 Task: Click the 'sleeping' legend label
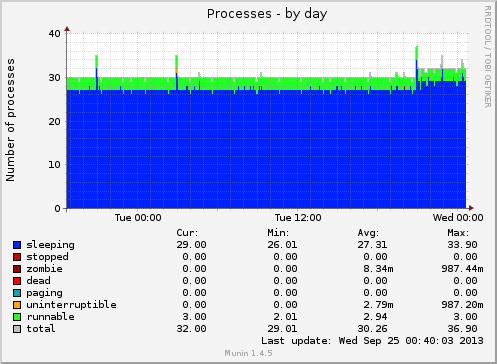(x=51, y=245)
